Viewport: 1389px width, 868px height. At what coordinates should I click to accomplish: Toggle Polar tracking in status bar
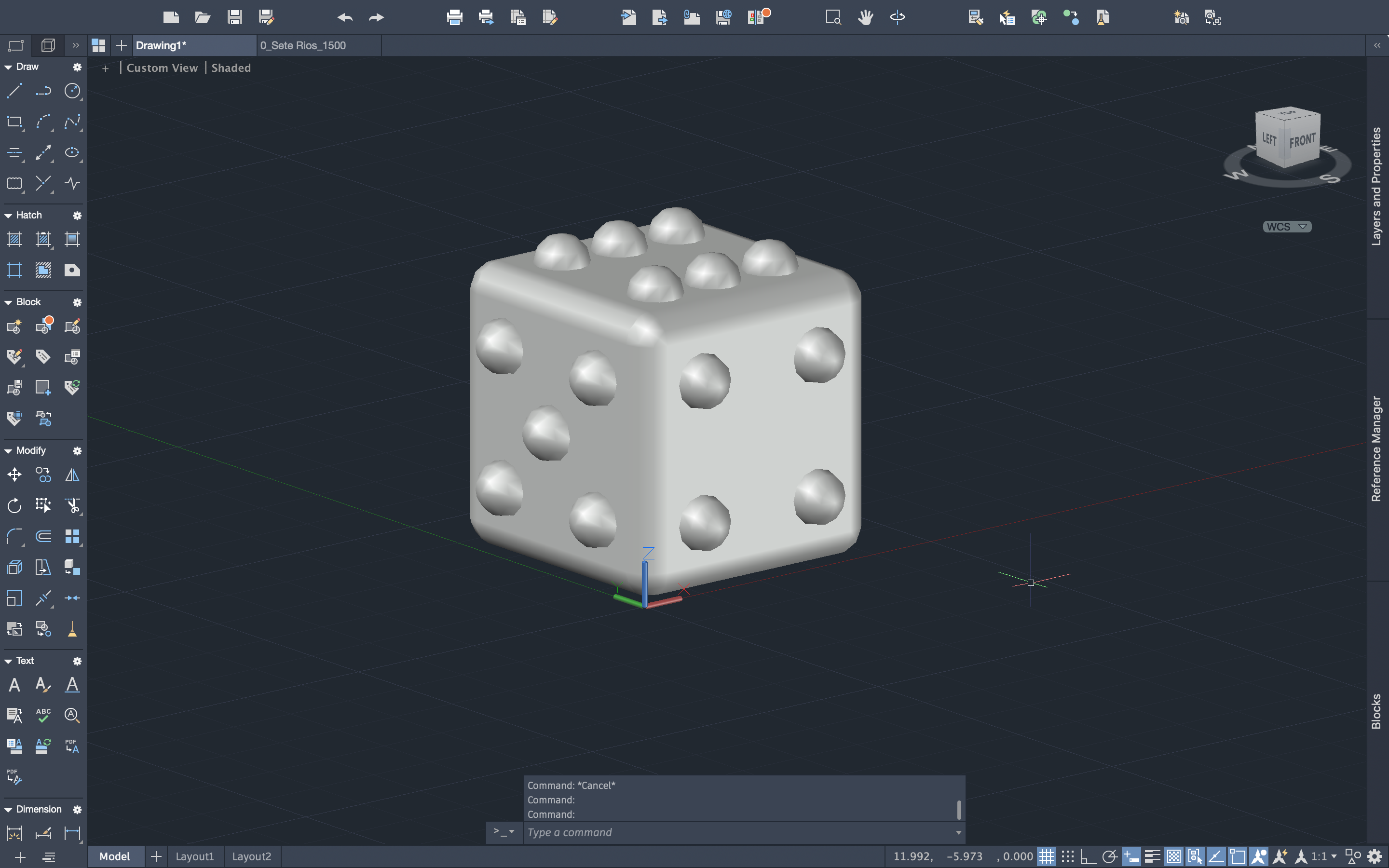click(1109, 856)
